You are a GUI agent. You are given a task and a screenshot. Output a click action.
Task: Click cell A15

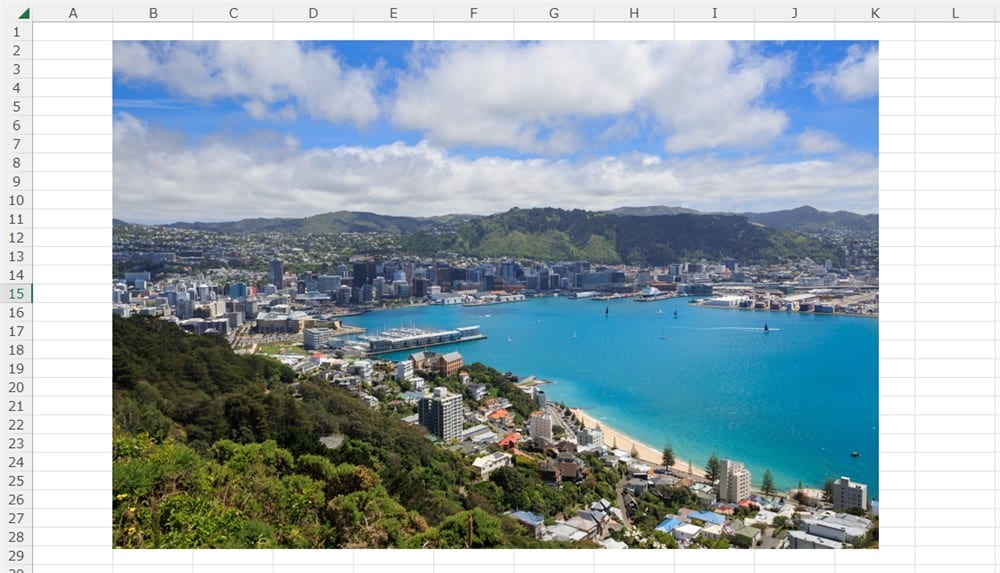point(72,294)
